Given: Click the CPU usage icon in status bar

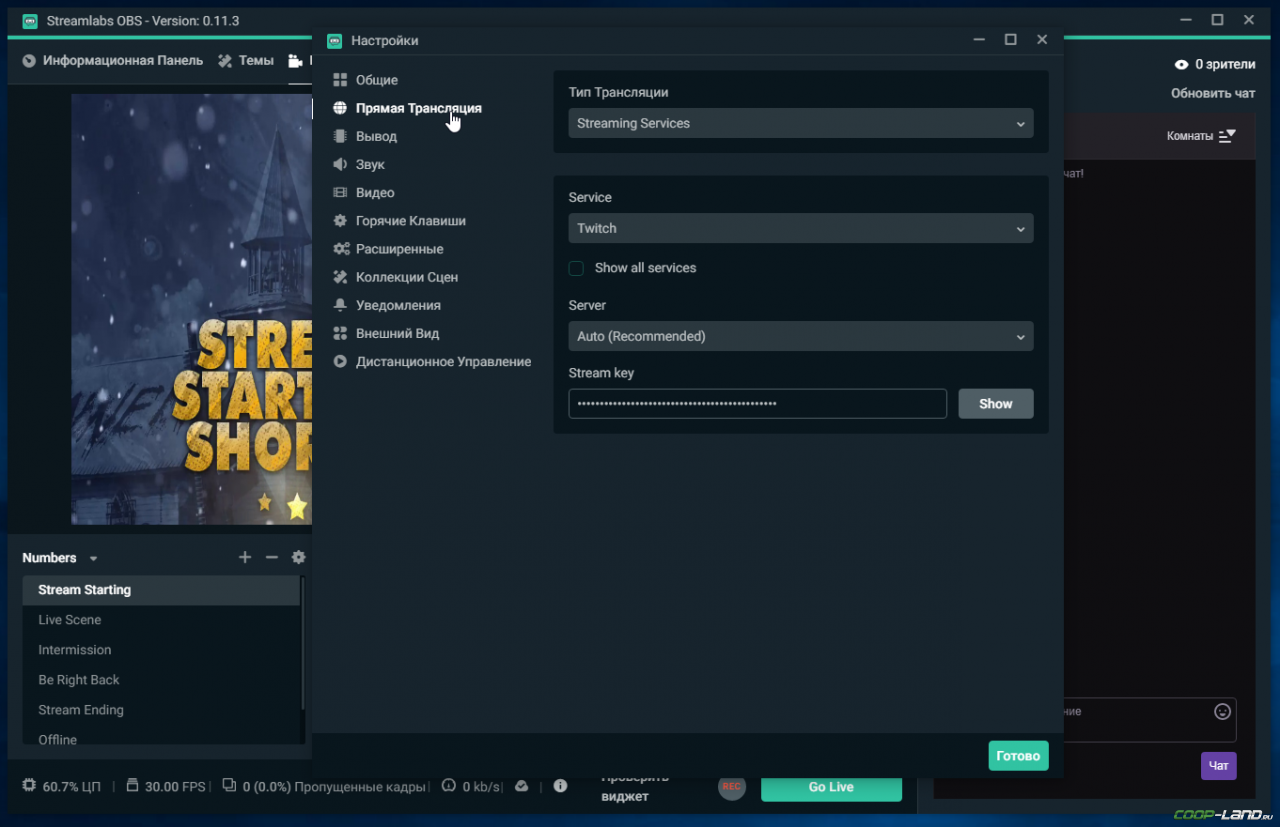Looking at the screenshot, I should [29, 786].
